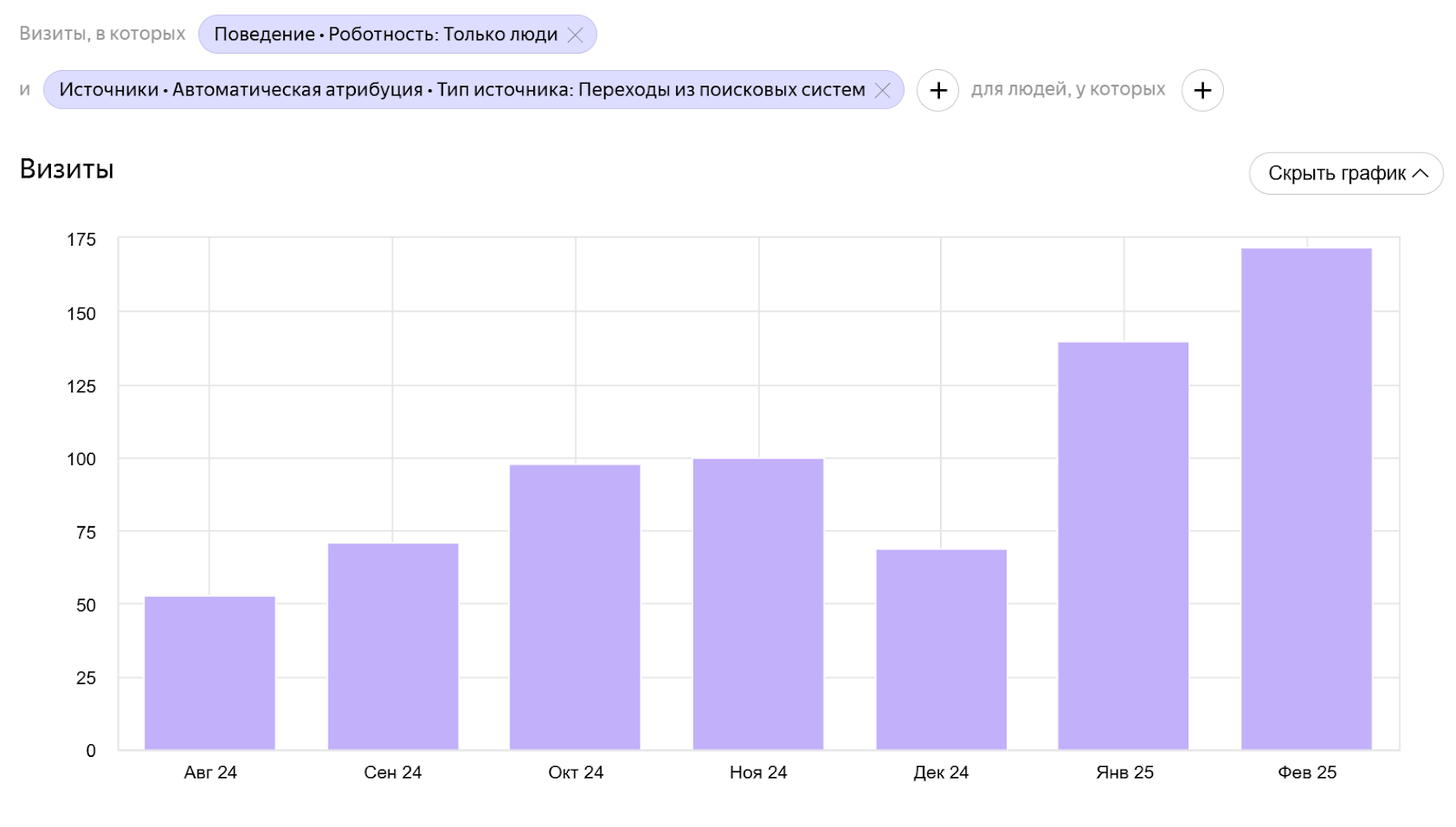Remove the search engine source filter via X
The width and height of the screenshot is (1456, 827).
[882, 90]
